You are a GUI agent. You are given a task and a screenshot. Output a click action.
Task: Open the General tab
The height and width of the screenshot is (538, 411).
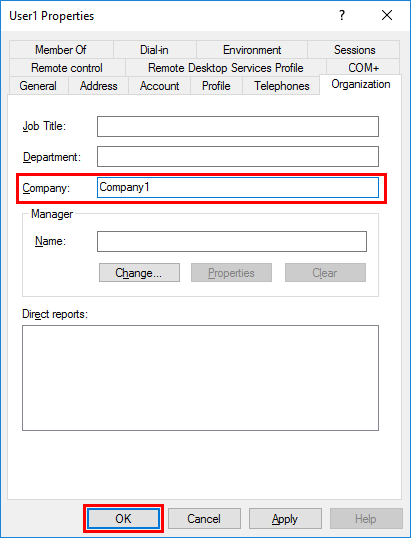pos(38,86)
